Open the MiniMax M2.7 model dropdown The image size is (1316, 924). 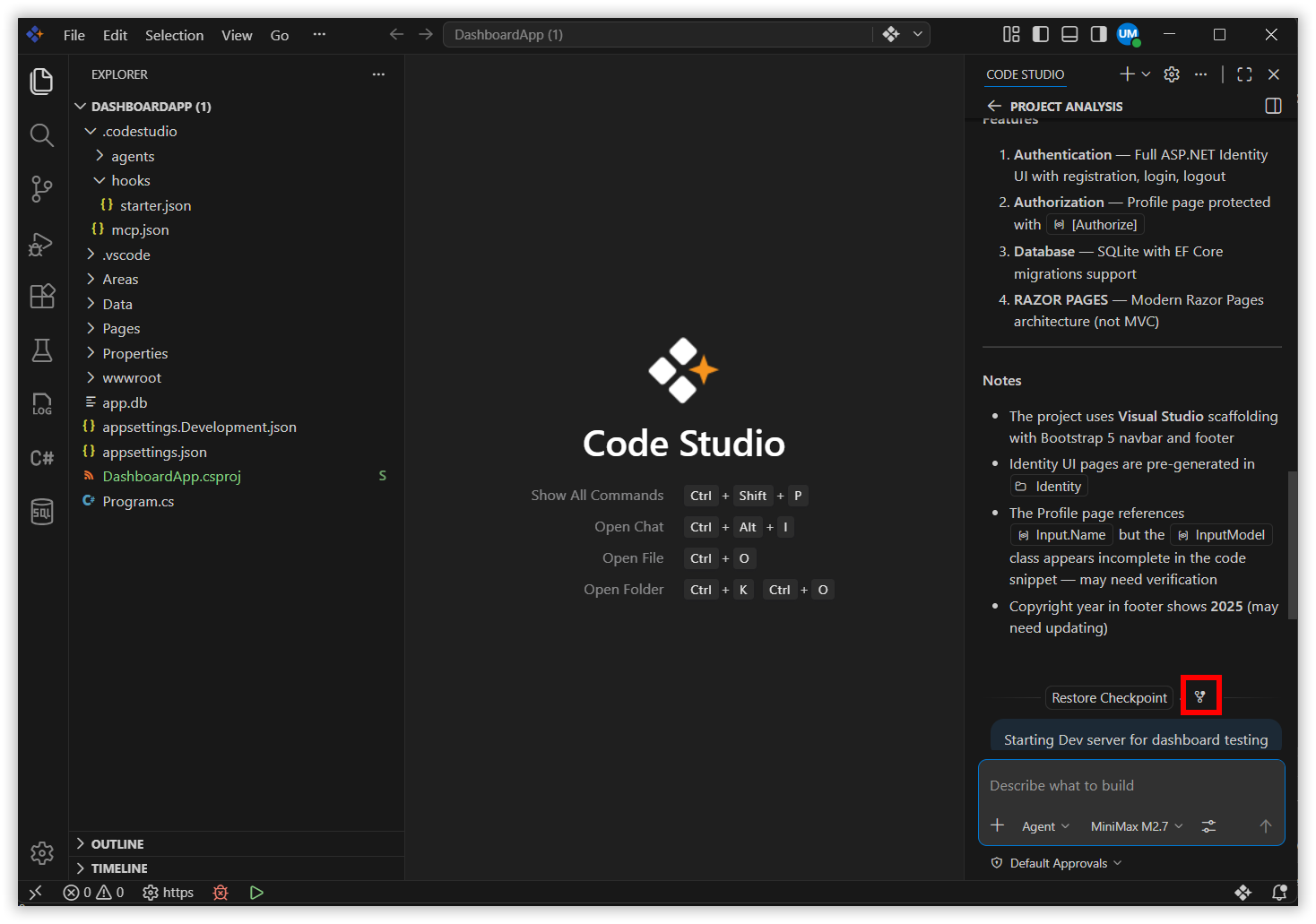click(1137, 826)
